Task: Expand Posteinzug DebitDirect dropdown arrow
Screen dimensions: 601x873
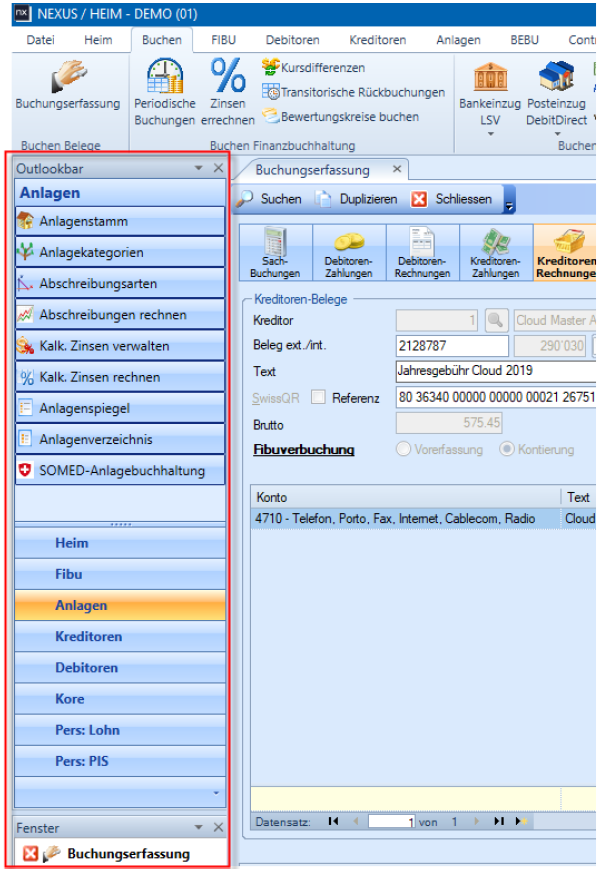Action: coord(557,134)
